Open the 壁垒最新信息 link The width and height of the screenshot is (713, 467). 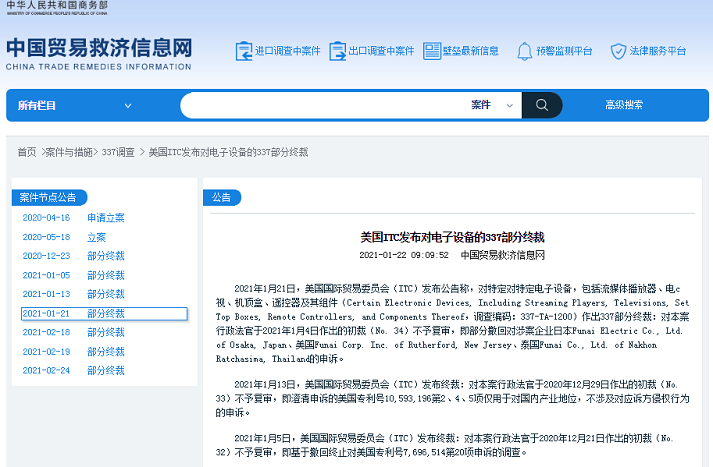pyautogui.click(x=471, y=51)
